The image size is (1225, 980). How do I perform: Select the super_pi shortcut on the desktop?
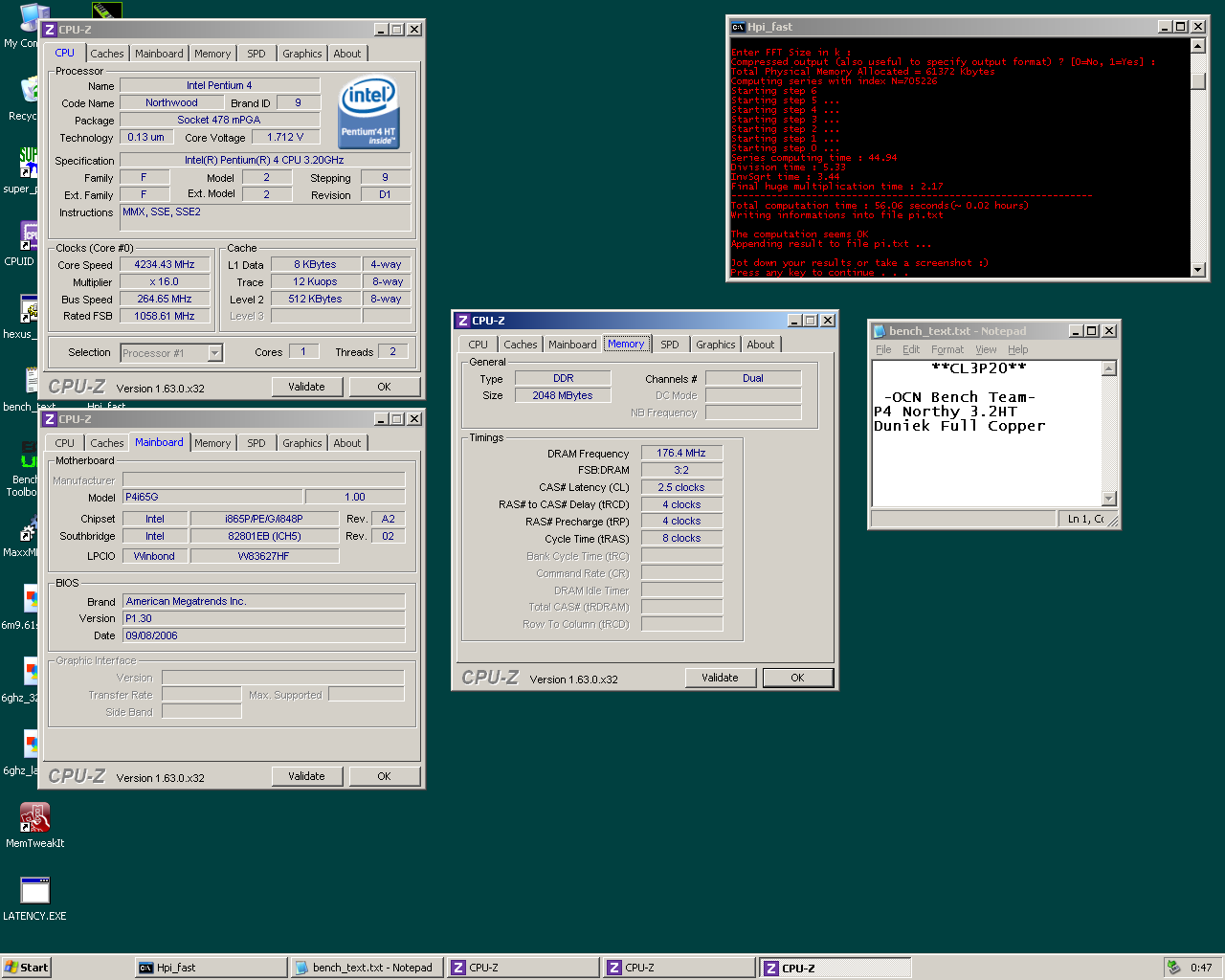point(21,170)
